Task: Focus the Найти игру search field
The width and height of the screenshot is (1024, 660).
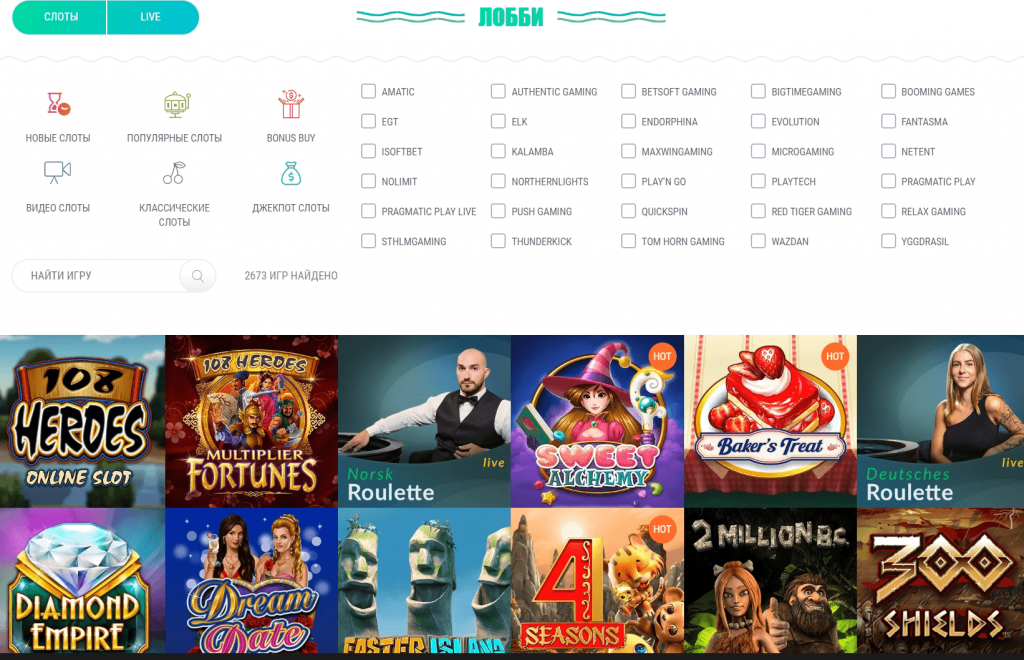Action: (x=98, y=275)
